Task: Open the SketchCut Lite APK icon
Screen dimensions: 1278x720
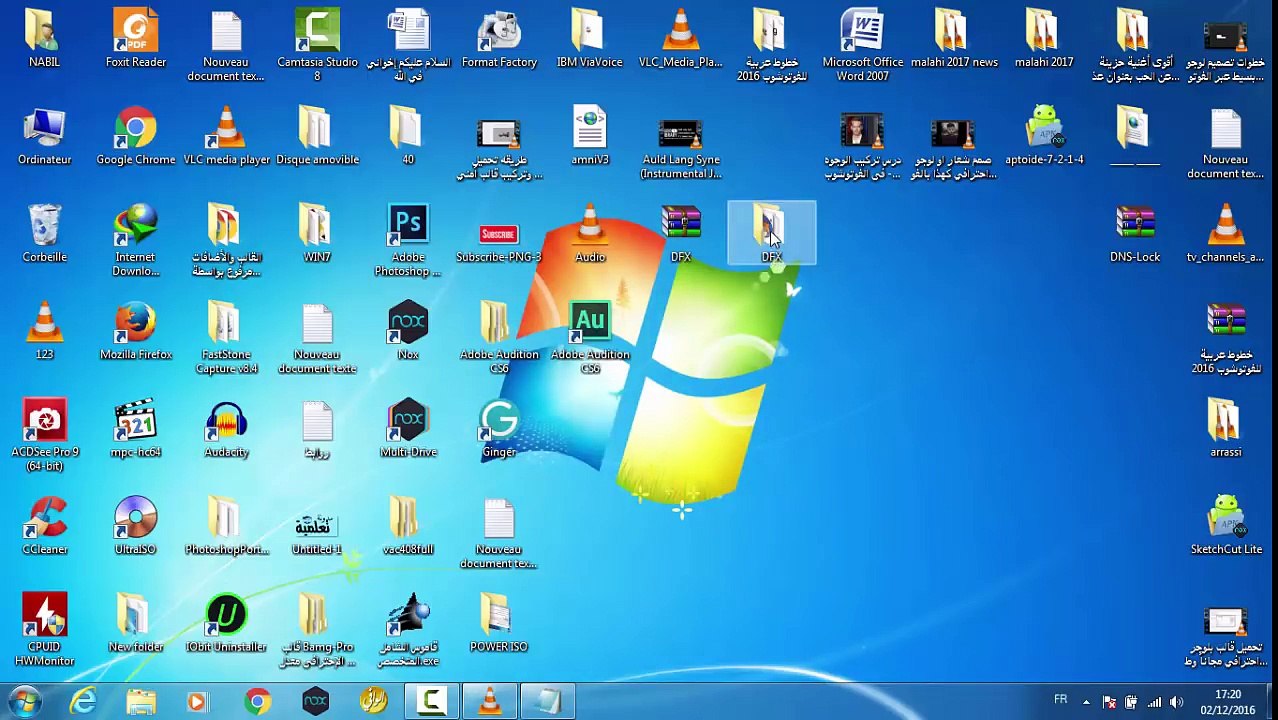Action: [x=1226, y=525]
